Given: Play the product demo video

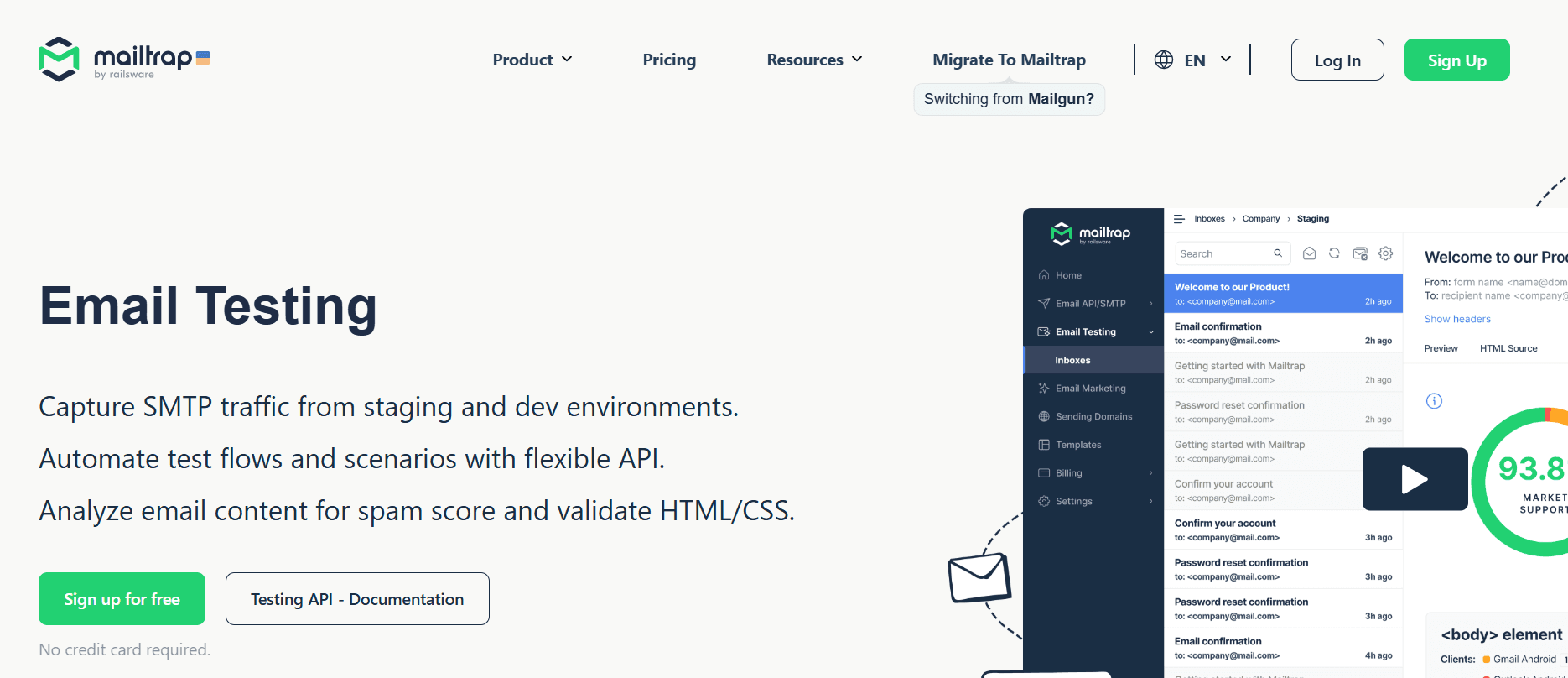Looking at the screenshot, I should point(1415,479).
